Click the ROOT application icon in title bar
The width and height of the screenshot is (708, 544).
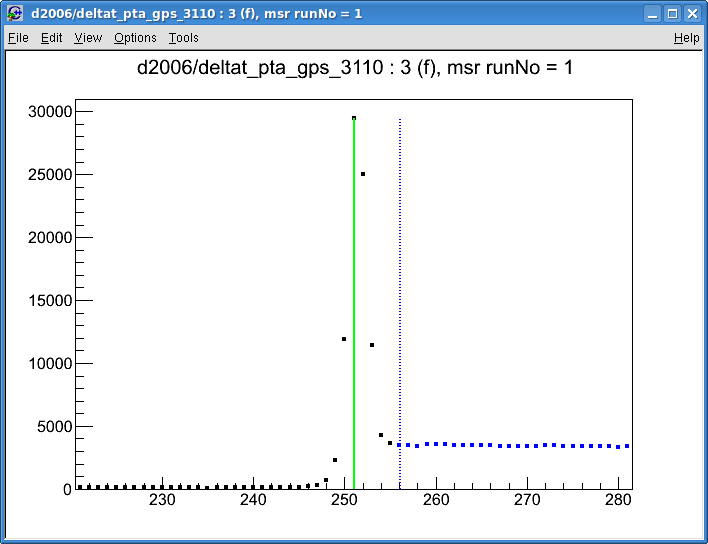tap(15, 13)
